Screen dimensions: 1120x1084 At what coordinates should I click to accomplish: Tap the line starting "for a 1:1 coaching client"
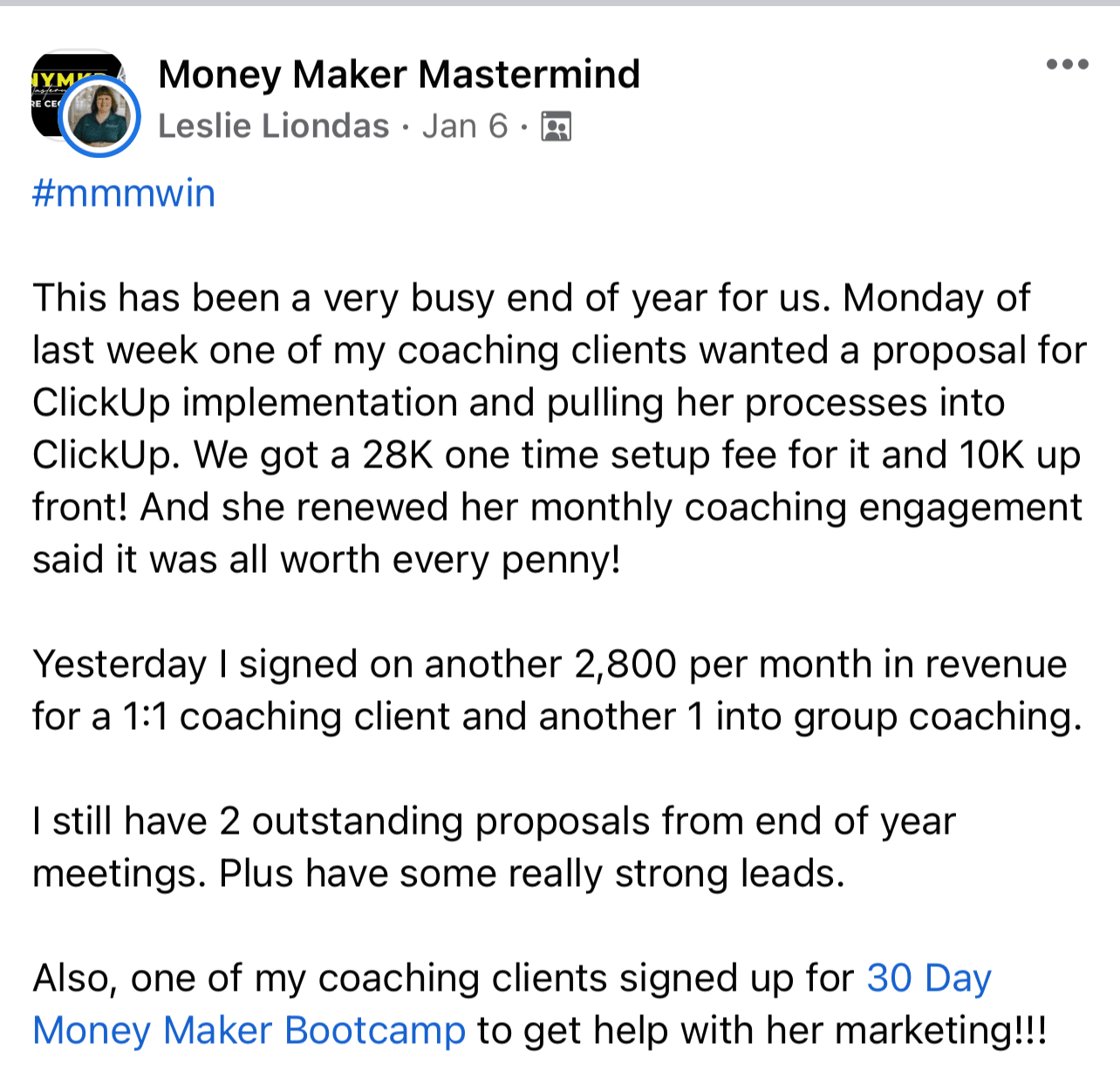point(557,717)
